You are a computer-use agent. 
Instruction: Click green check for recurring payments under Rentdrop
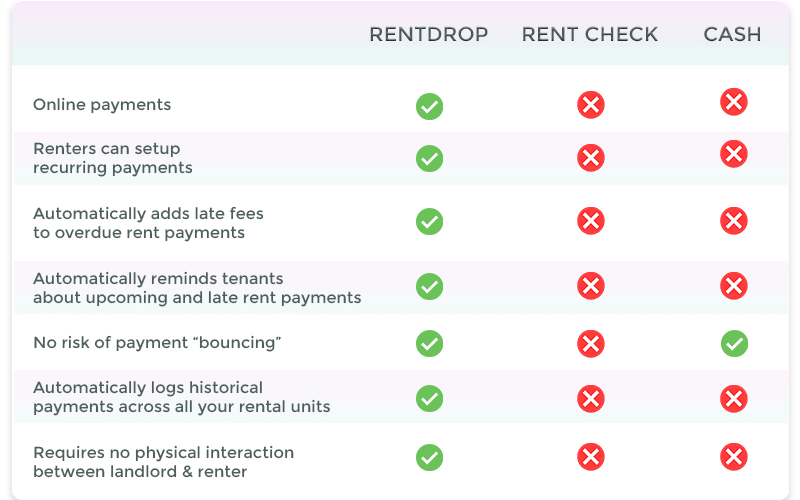point(429,158)
